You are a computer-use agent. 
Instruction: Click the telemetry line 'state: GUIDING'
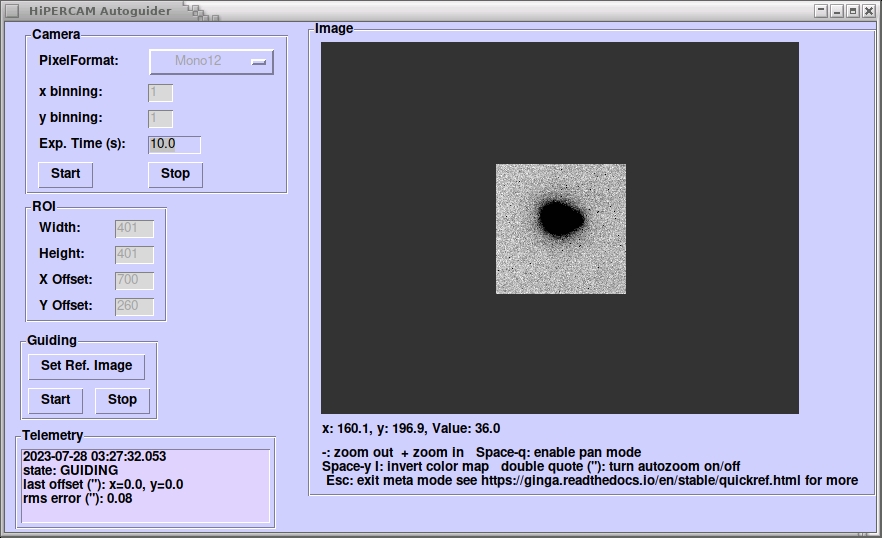pos(70,470)
